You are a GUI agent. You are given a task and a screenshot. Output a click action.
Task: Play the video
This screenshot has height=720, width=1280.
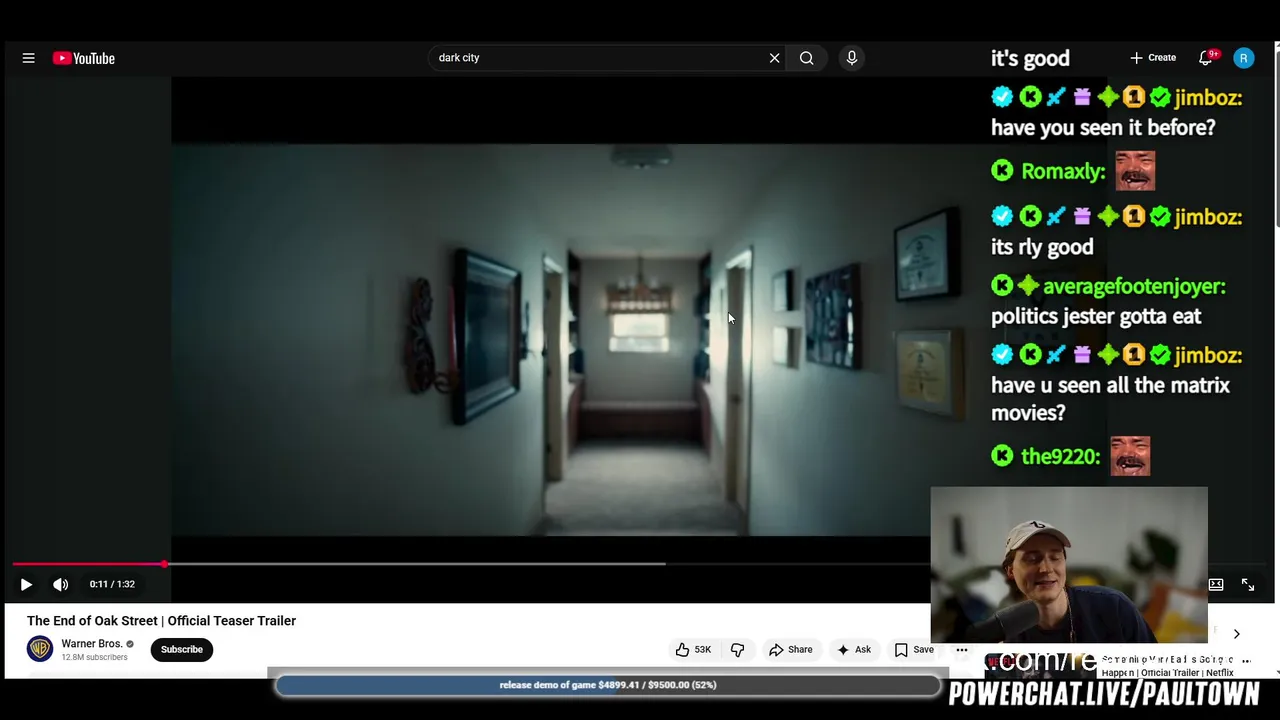tap(26, 584)
